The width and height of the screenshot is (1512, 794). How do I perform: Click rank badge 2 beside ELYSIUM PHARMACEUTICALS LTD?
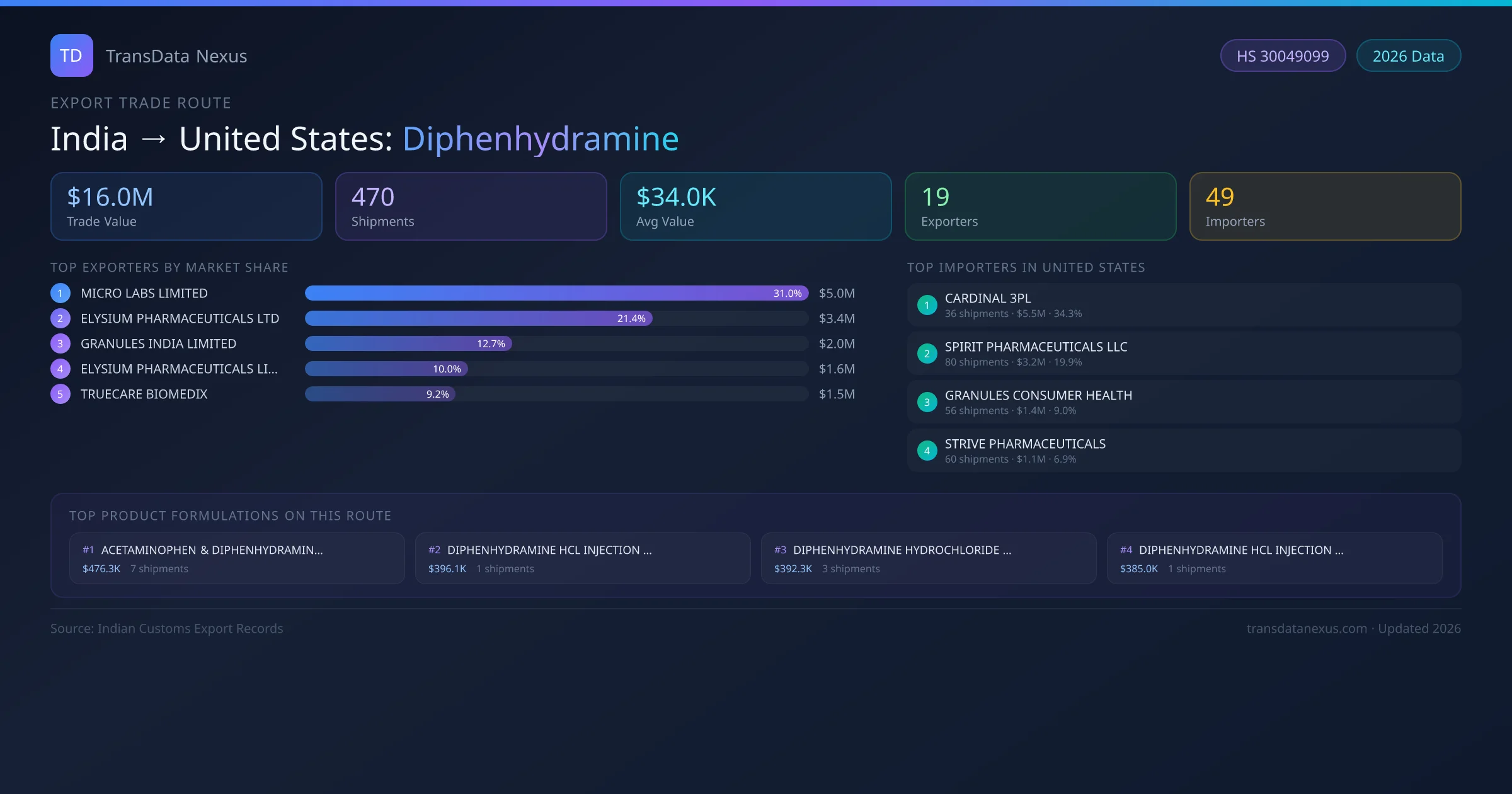tap(60, 318)
